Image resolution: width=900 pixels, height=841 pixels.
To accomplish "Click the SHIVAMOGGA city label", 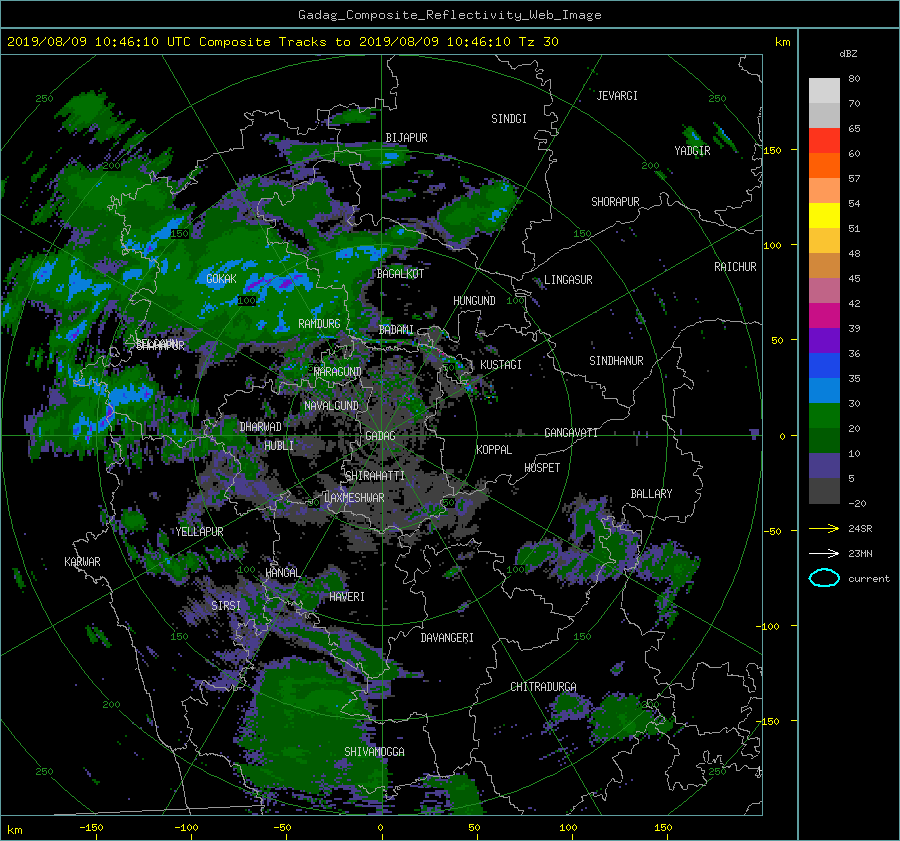I will 374,752.
